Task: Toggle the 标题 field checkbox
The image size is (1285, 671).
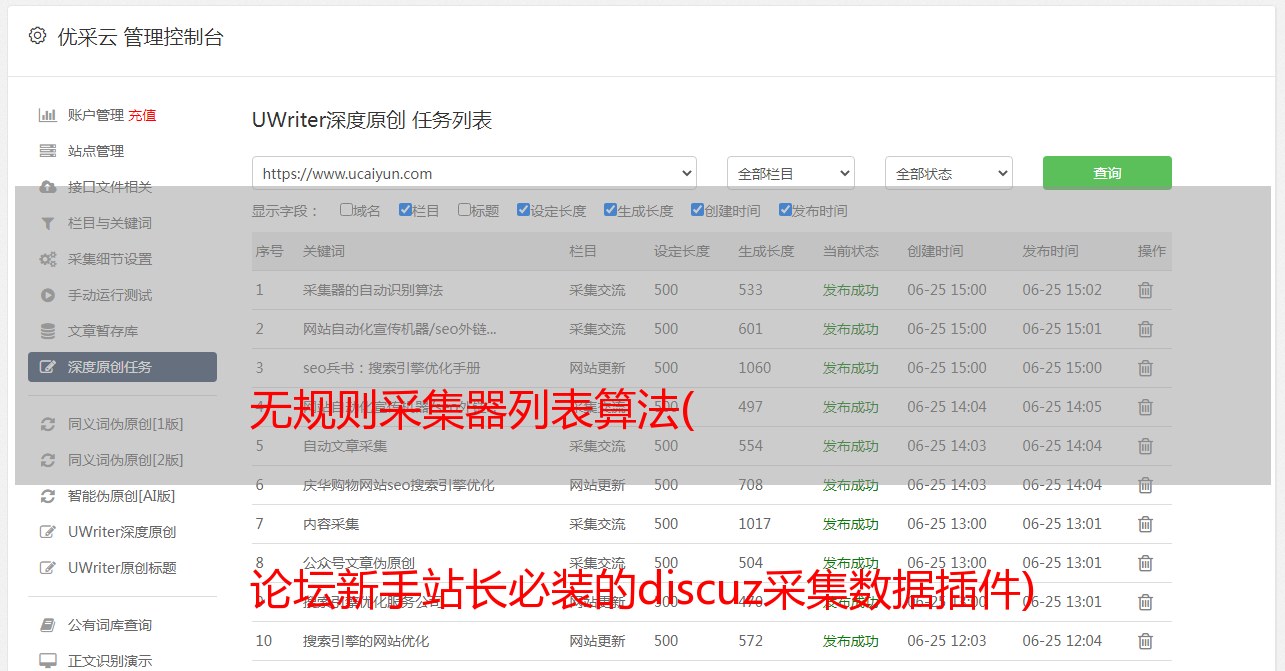Action: [464, 210]
